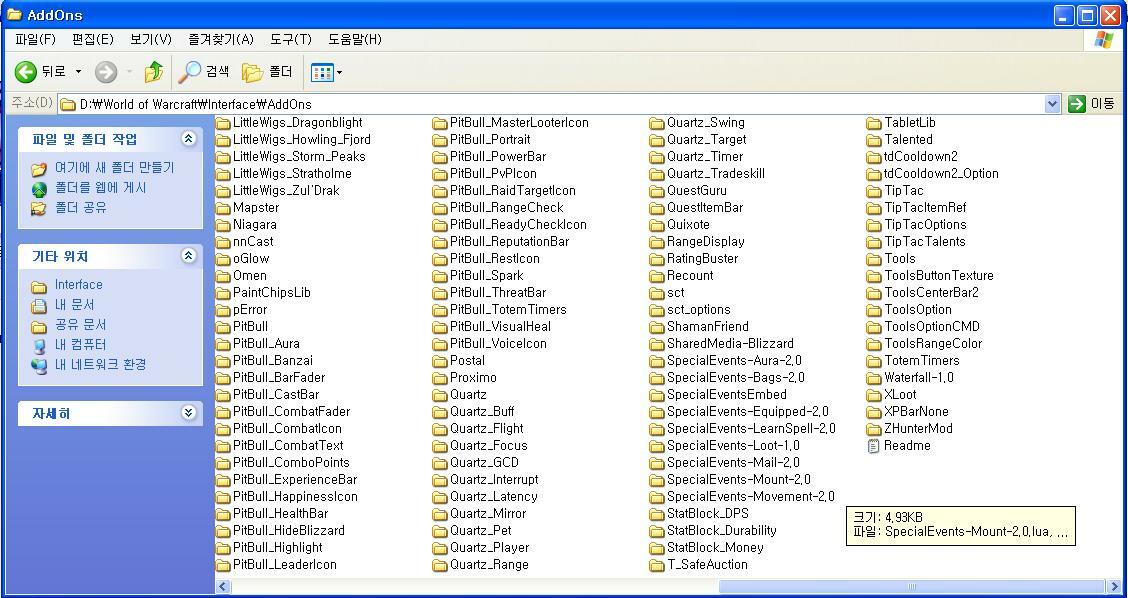1128x598 pixels.
Task: Click the Views icon in toolbar
Action: (322, 72)
